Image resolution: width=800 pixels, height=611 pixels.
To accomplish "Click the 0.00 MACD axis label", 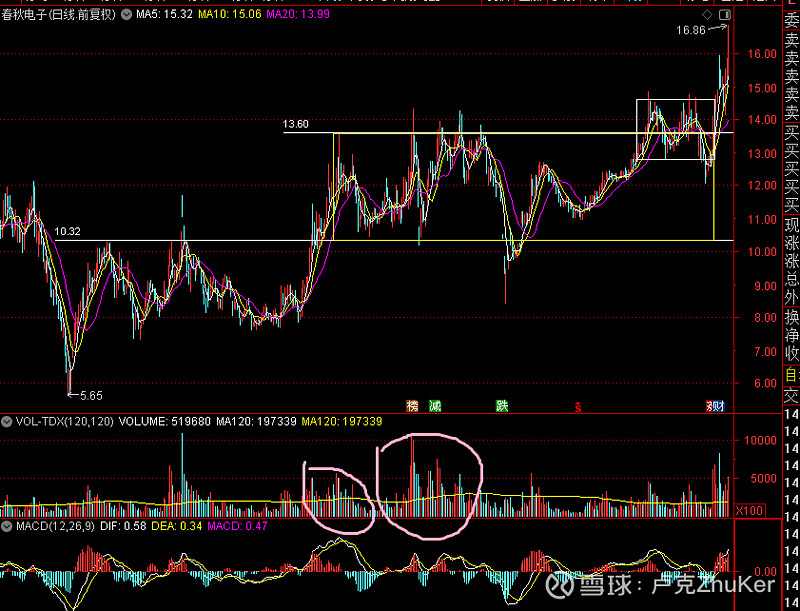I will tap(765, 571).
